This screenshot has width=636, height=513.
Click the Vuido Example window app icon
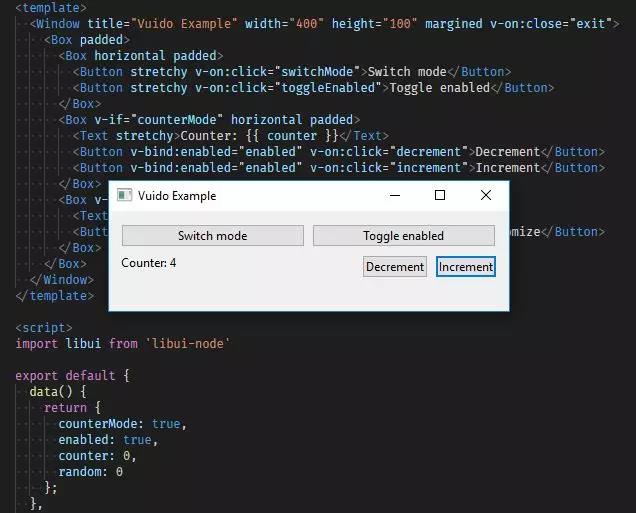[125, 195]
